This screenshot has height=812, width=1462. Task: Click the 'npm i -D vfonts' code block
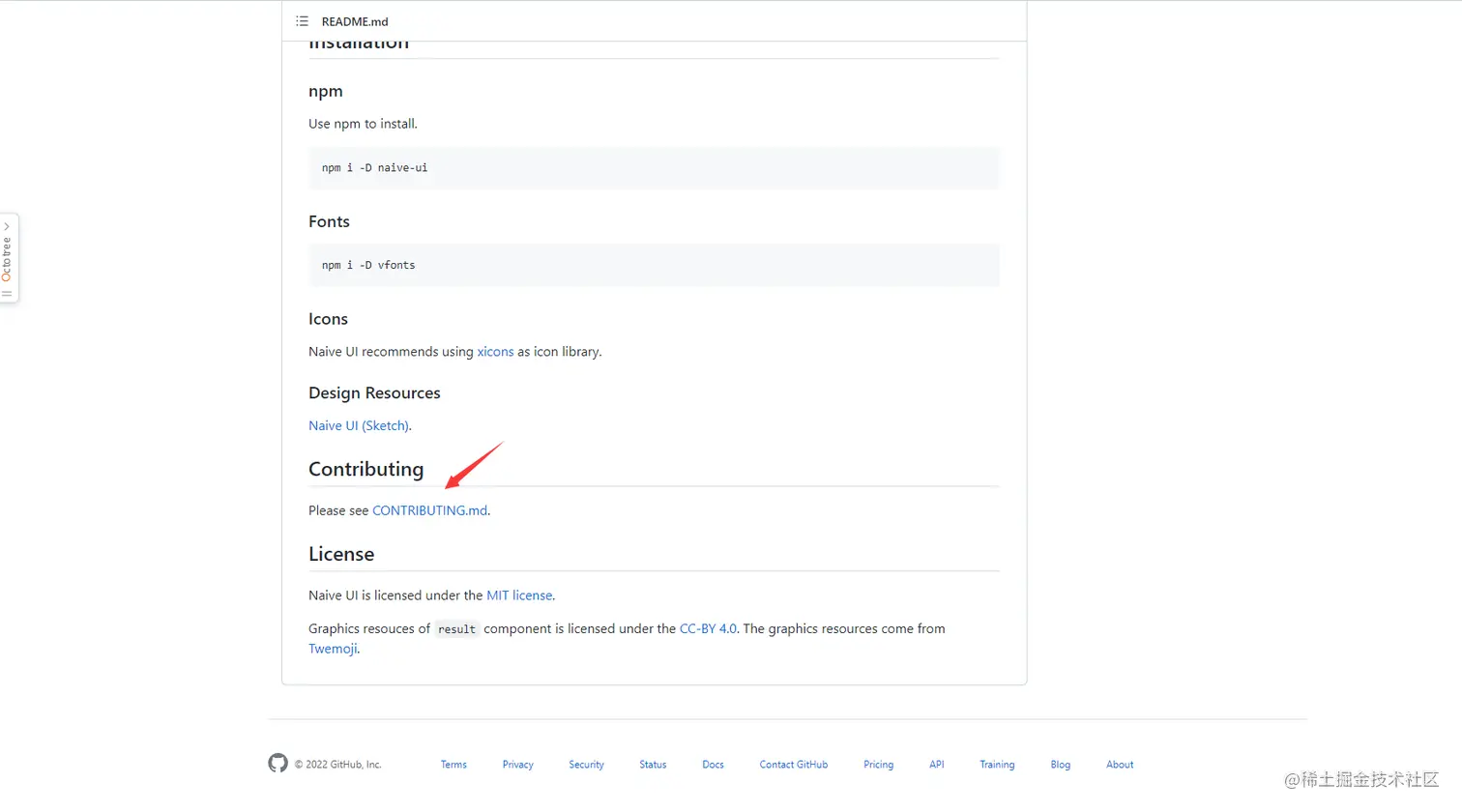point(654,265)
